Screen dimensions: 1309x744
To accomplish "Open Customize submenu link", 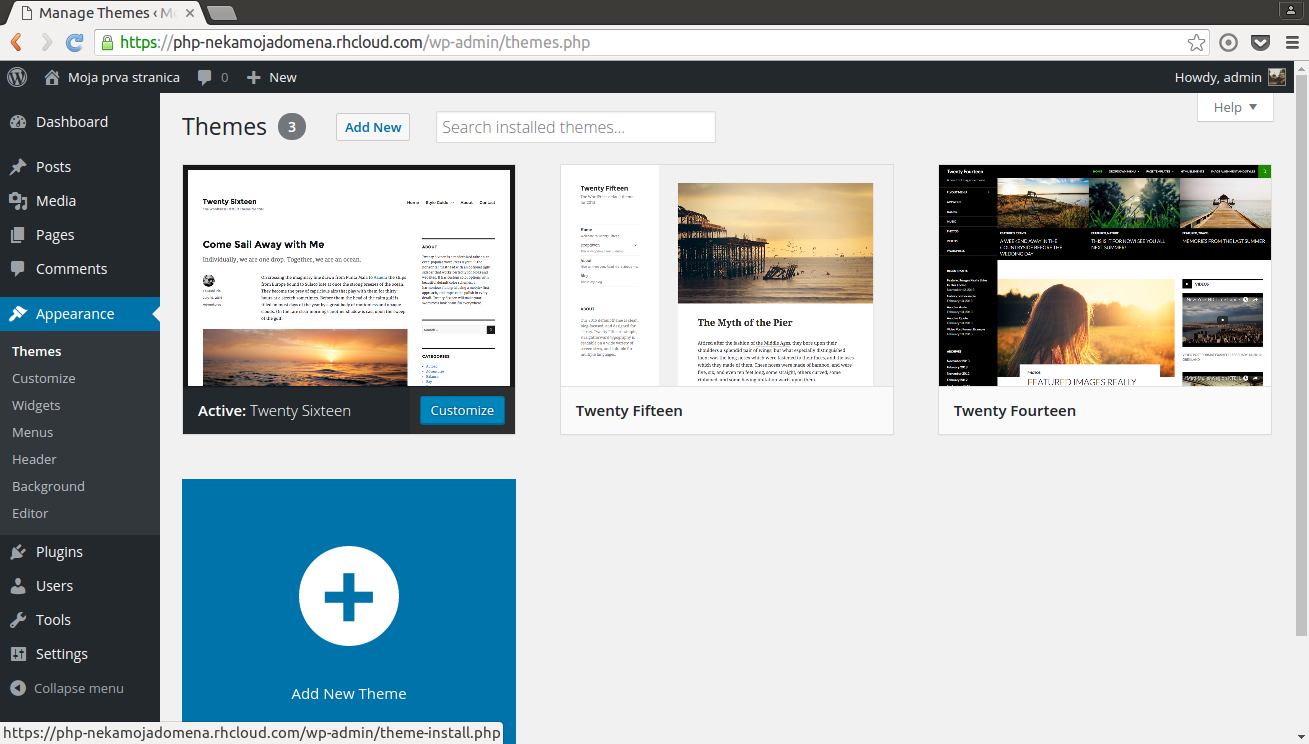I will tap(44, 379).
